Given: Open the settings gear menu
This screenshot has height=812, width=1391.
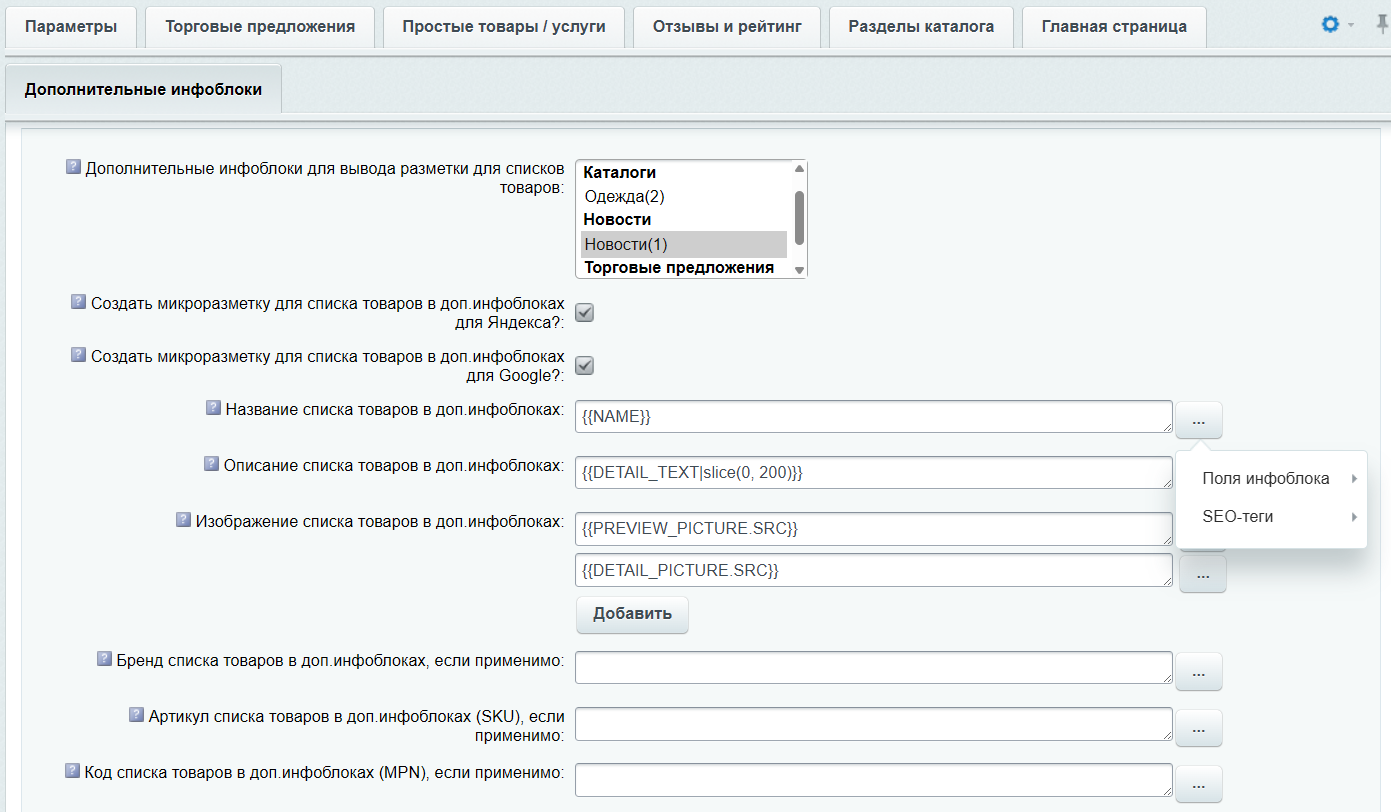Looking at the screenshot, I should click(1330, 25).
